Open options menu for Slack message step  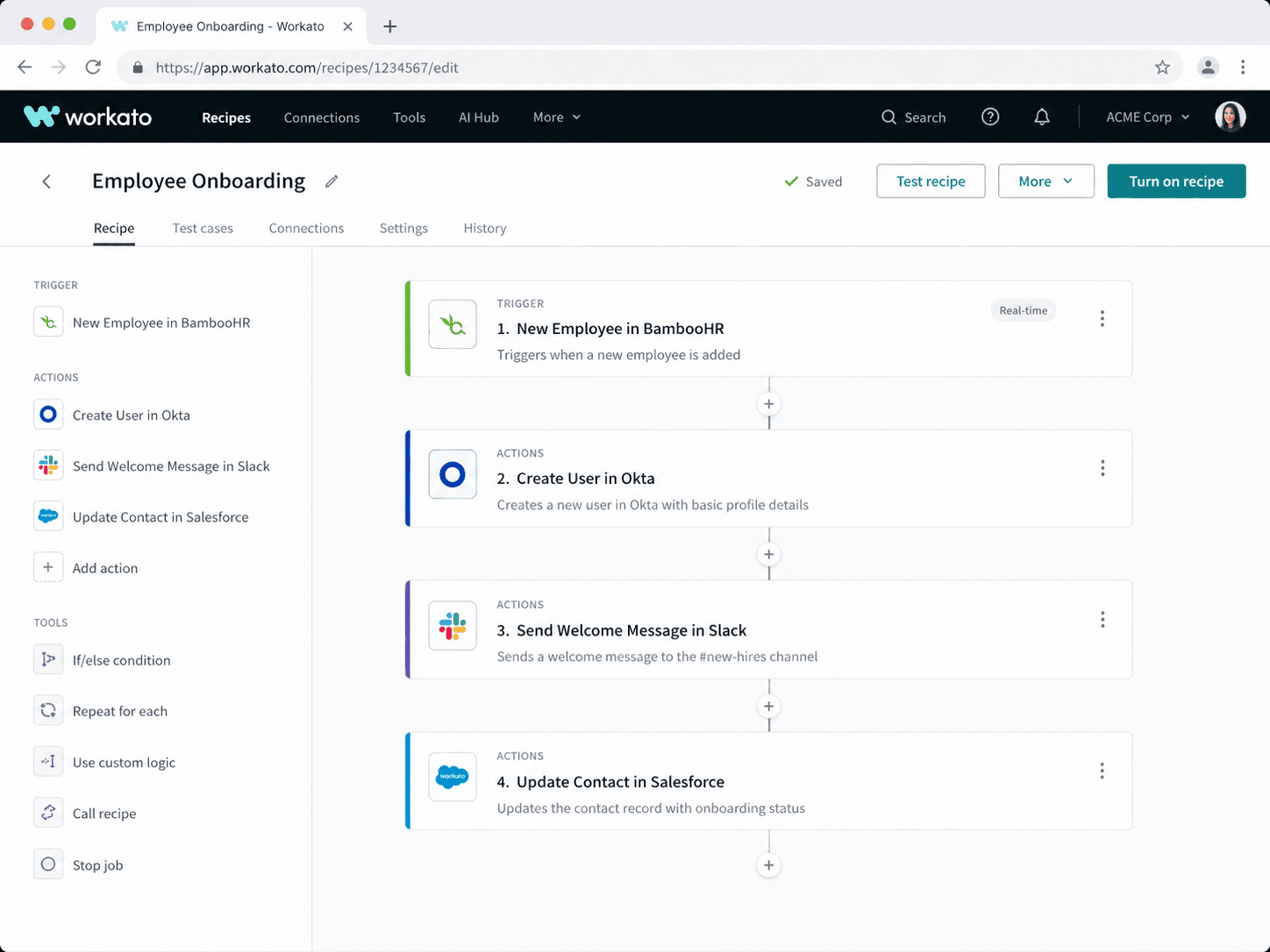[x=1102, y=620]
